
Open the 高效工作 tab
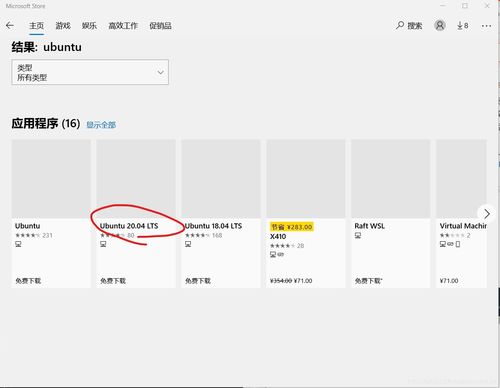point(123,26)
